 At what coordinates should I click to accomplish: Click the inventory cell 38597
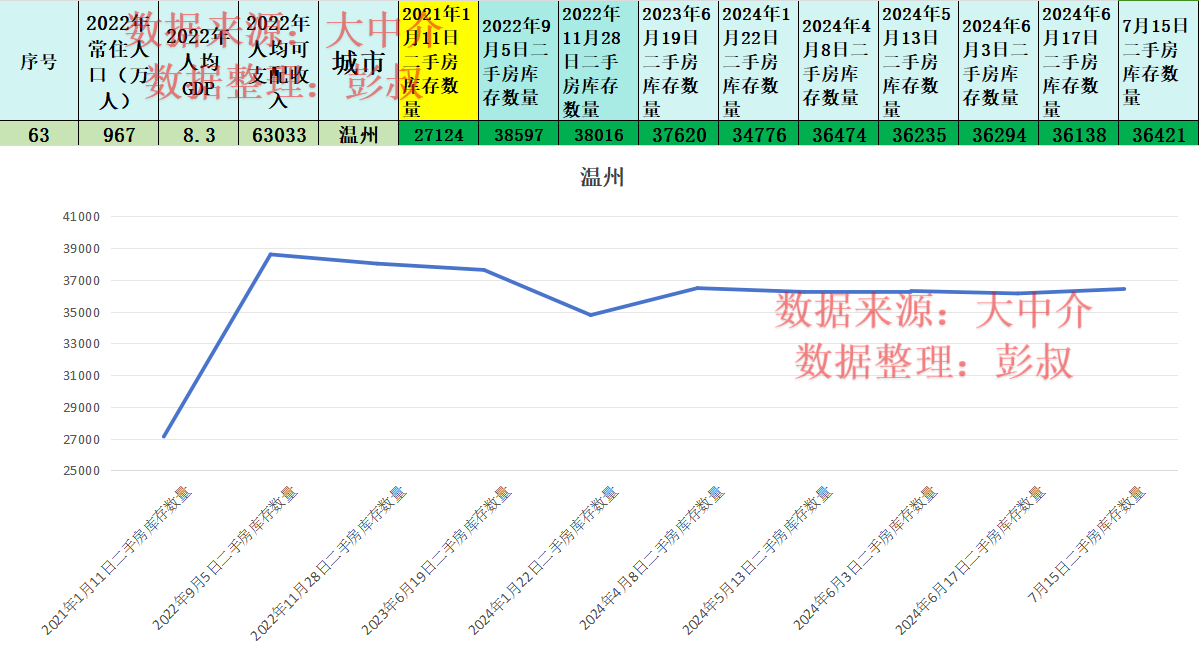[x=518, y=134]
